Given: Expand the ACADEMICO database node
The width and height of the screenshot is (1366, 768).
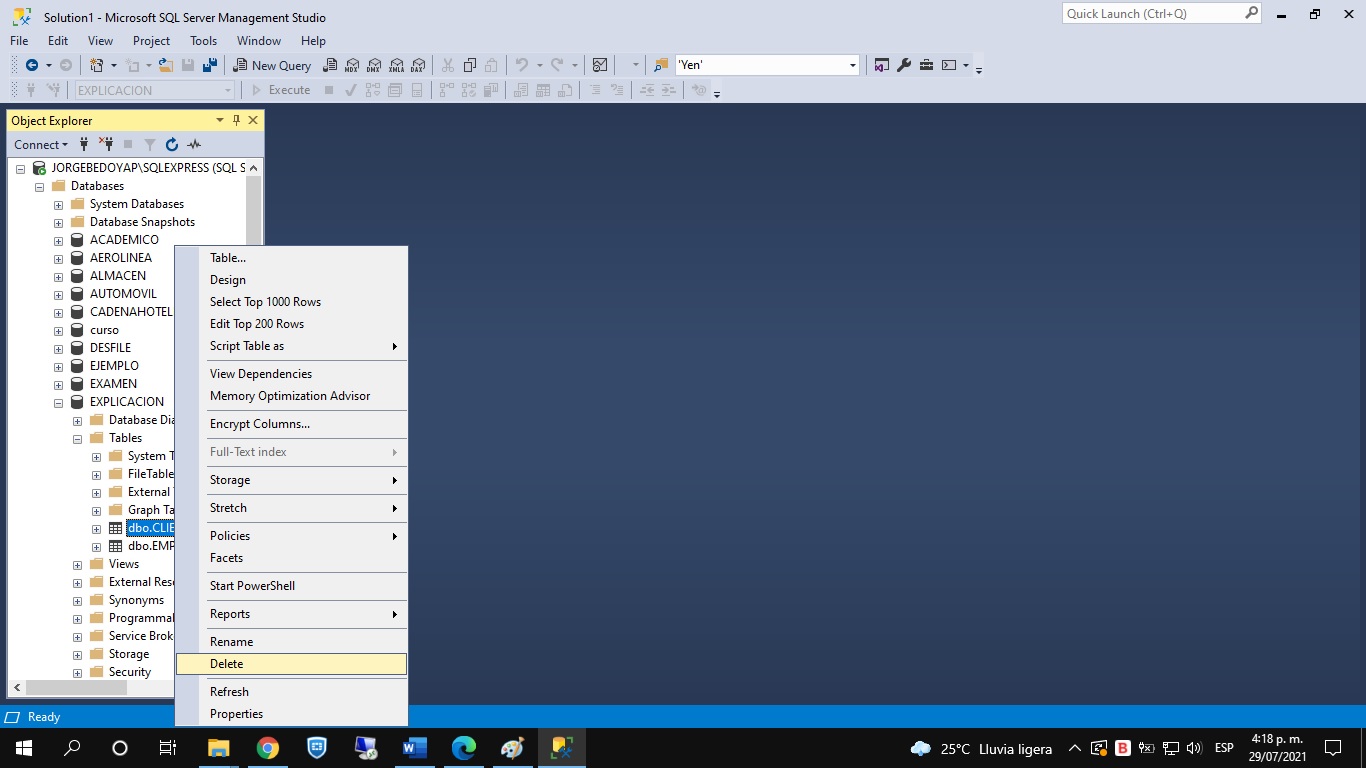Looking at the screenshot, I should (58, 240).
